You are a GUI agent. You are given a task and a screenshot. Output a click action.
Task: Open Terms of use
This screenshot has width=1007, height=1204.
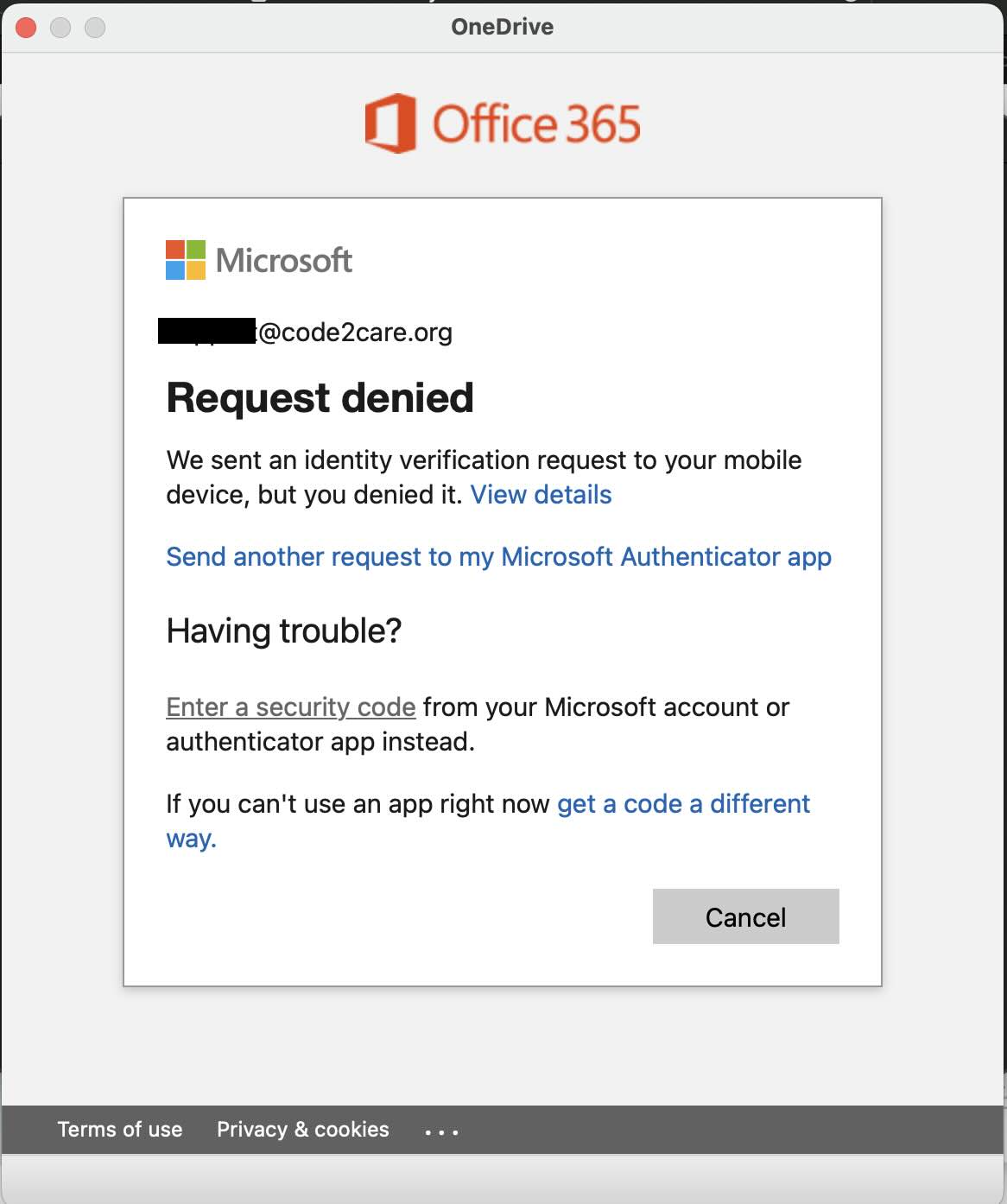(x=120, y=1129)
